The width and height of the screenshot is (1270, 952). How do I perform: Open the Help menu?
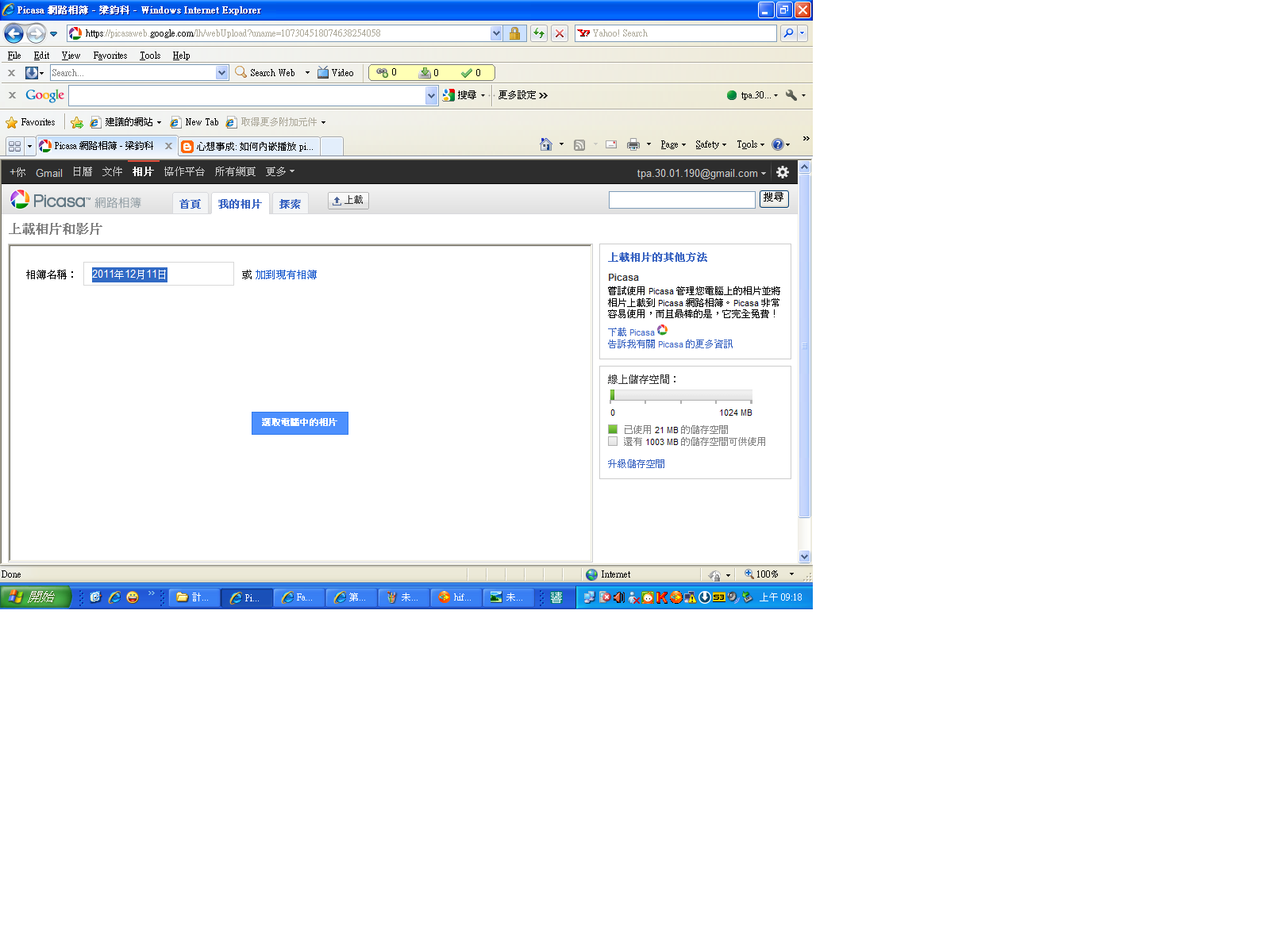pos(181,56)
